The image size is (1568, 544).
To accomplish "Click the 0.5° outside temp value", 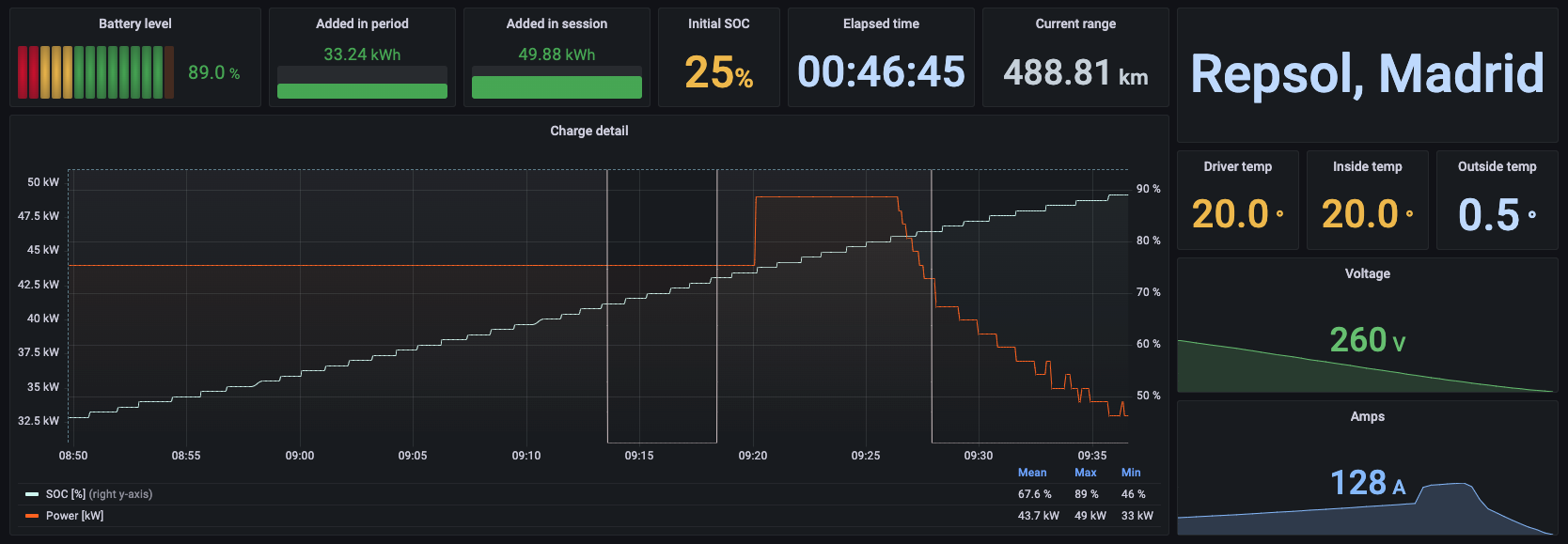I will [1497, 214].
